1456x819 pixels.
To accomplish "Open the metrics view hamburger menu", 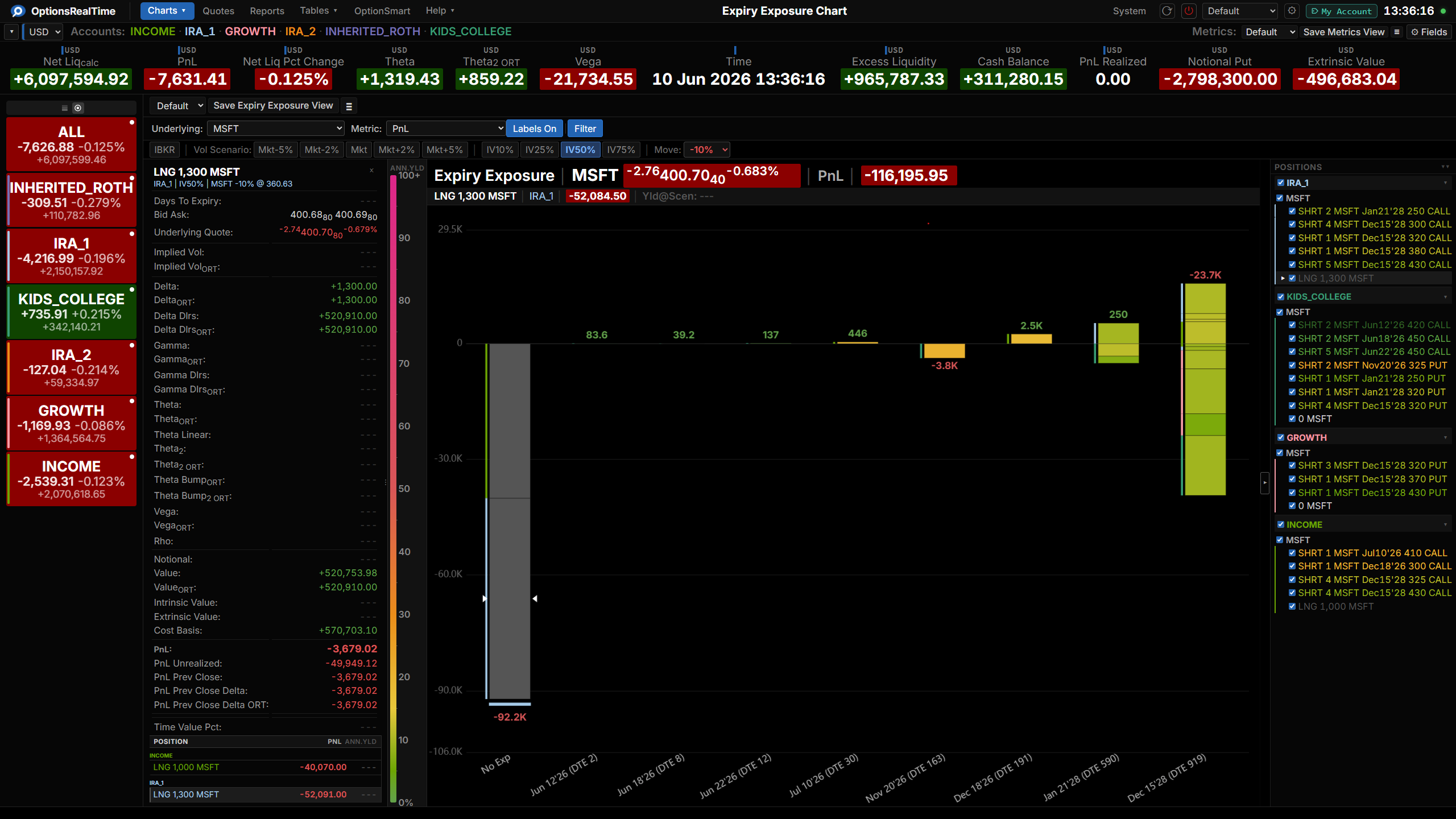I will click(x=1396, y=32).
